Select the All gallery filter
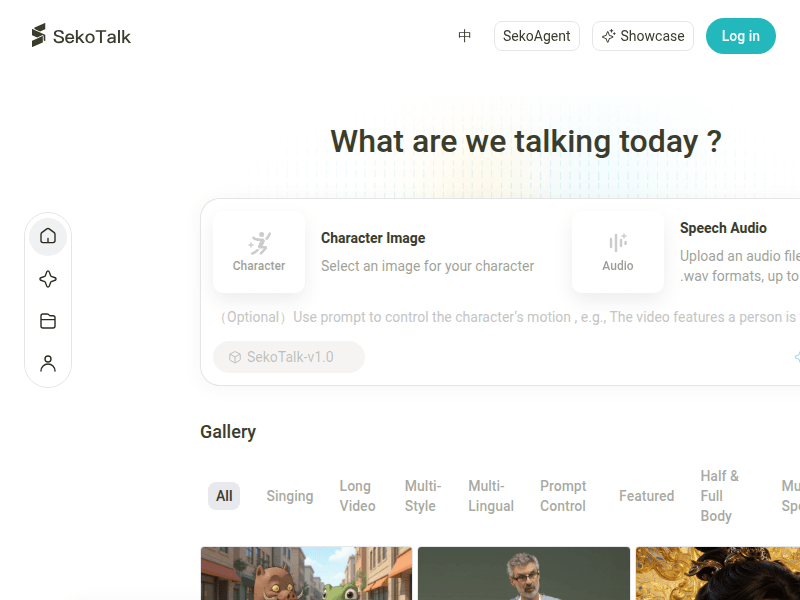The width and height of the screenshot is (800, 600). pyautogui.click(x=224, y=496)
